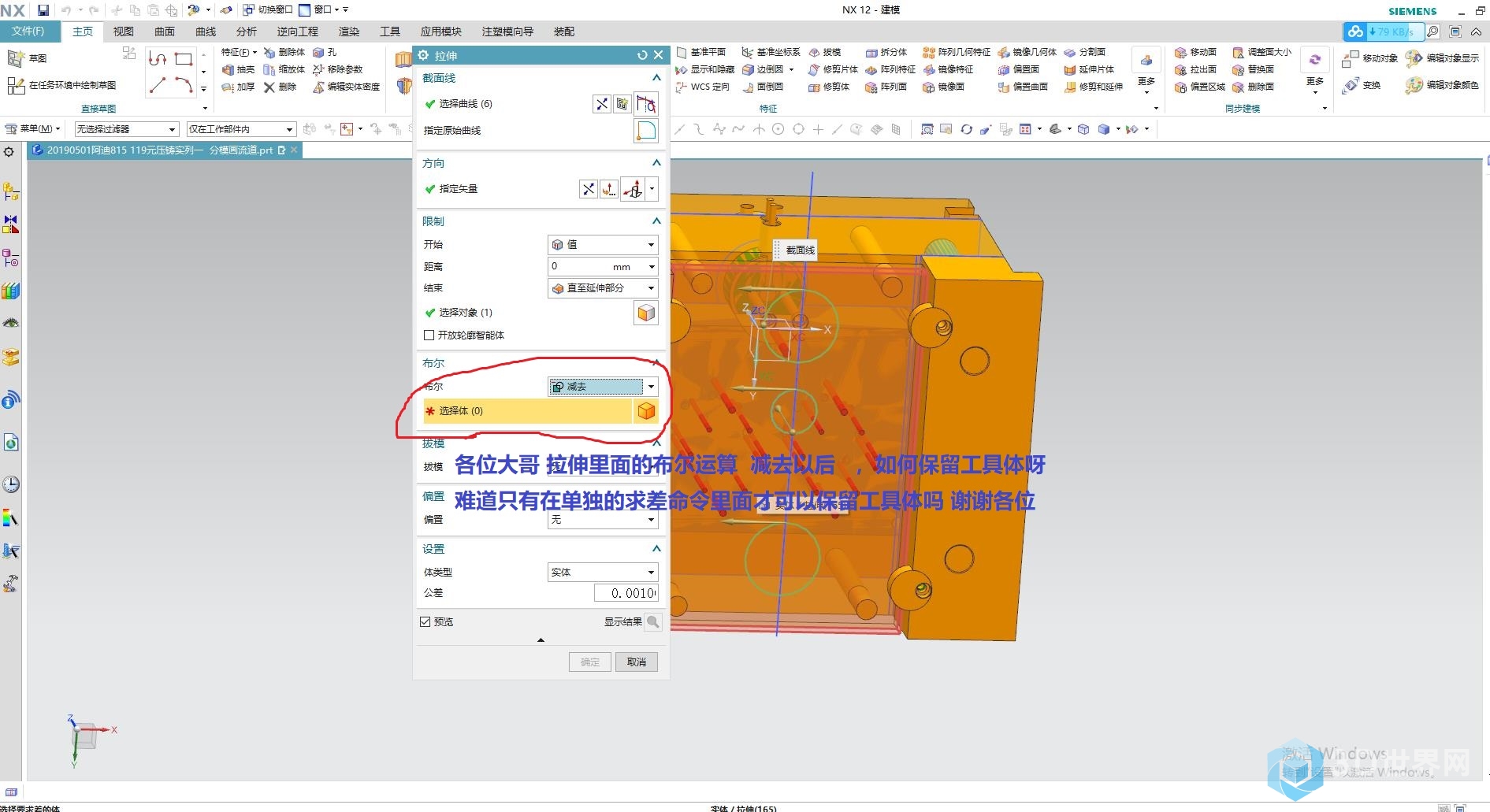
Task: Toggle the reverse icon beside 选择曲线 (6)
Action: (601, 104)
